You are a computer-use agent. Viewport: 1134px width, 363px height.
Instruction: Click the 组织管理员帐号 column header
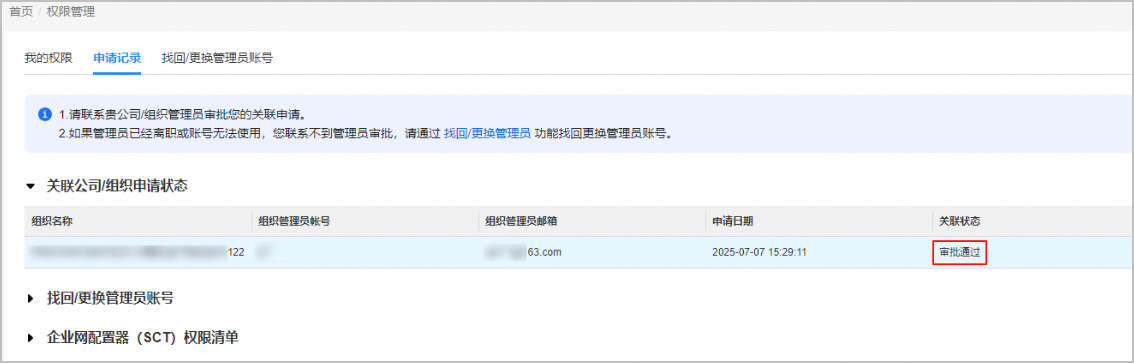(x=364, y=221)
